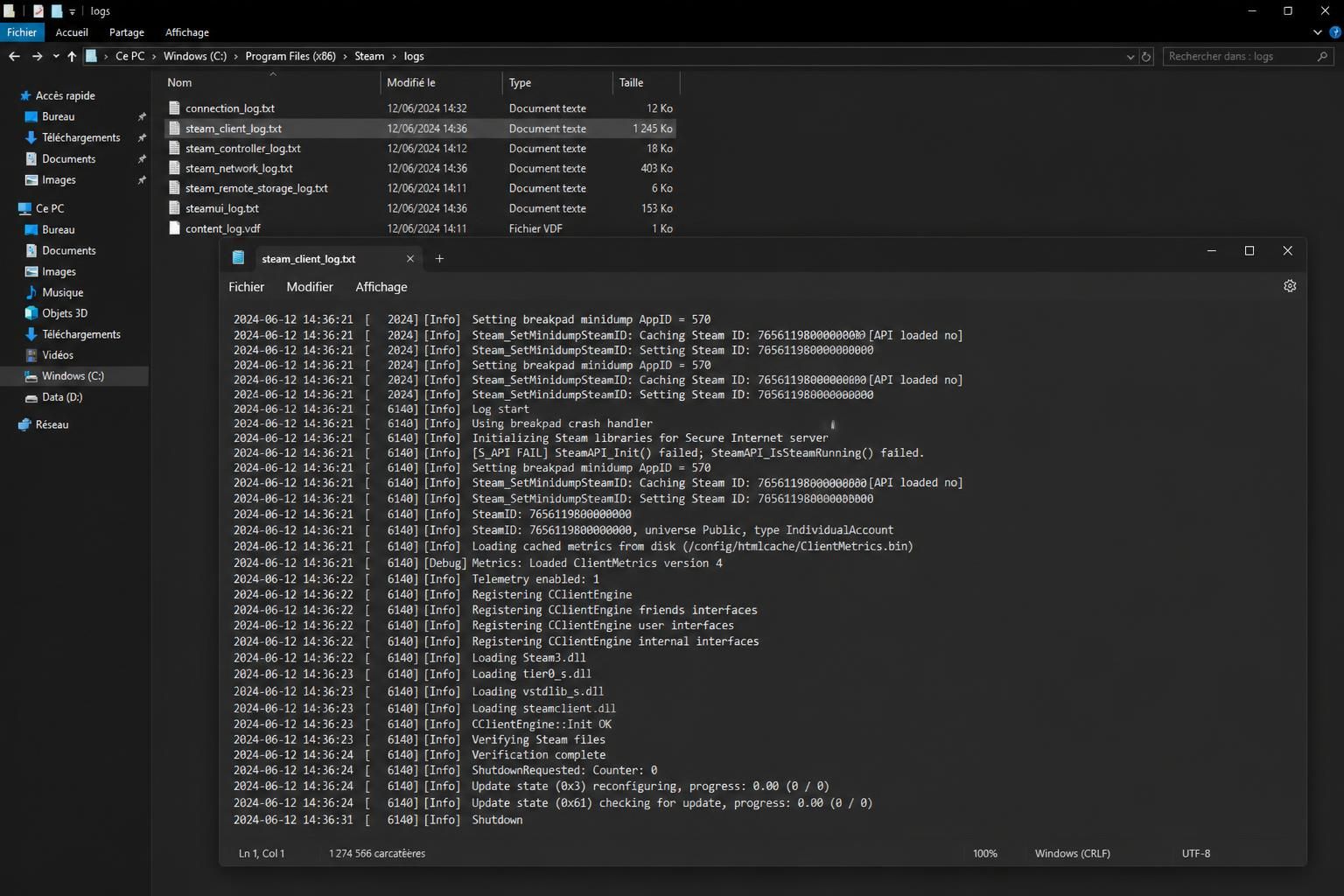This screenshot has height=896, width=1344.
Task: Click the steam_remote_storage_log.txt file icon
Action: pos(174,188)
